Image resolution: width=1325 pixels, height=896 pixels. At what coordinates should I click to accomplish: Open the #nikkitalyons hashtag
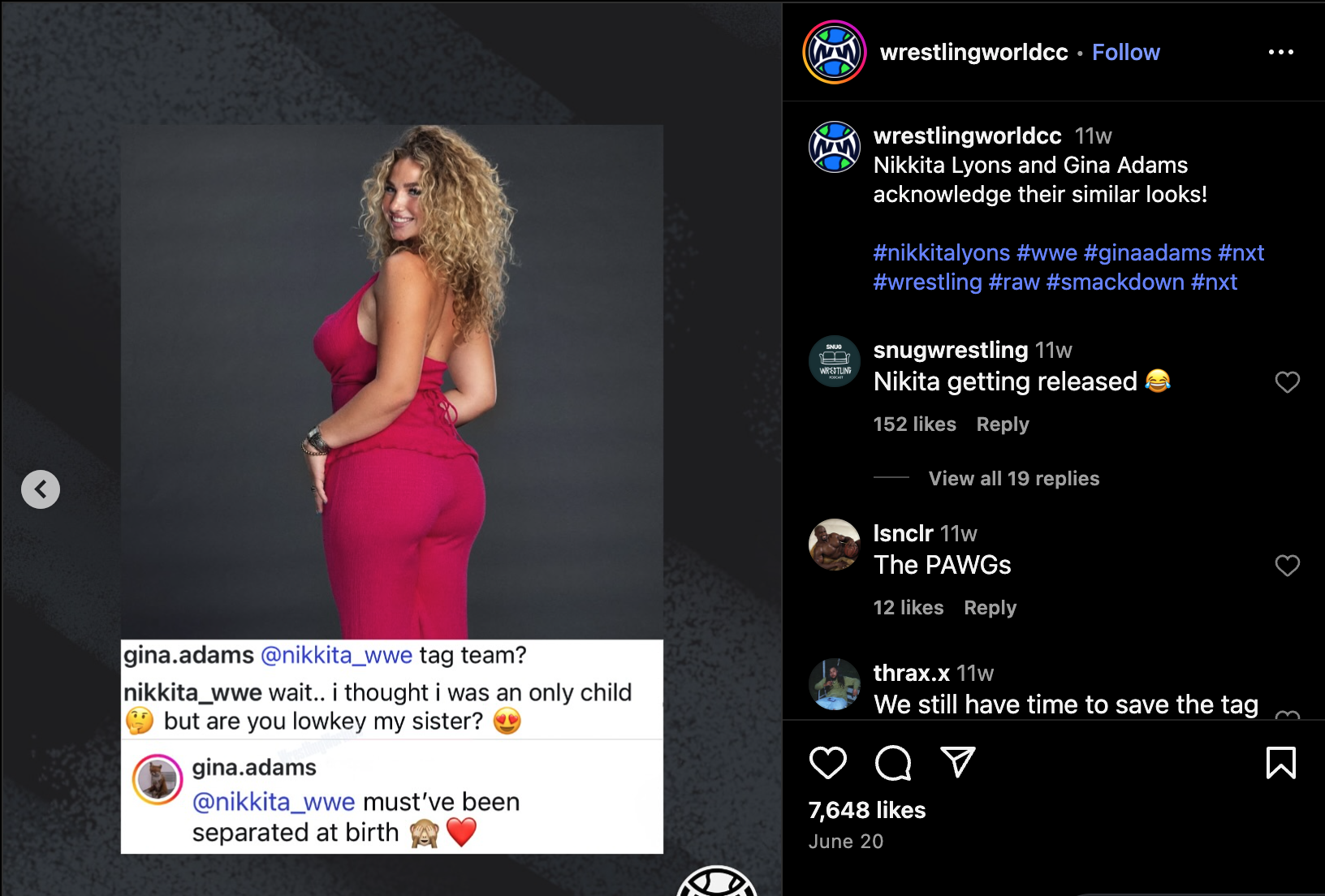[x=942, y=253]
